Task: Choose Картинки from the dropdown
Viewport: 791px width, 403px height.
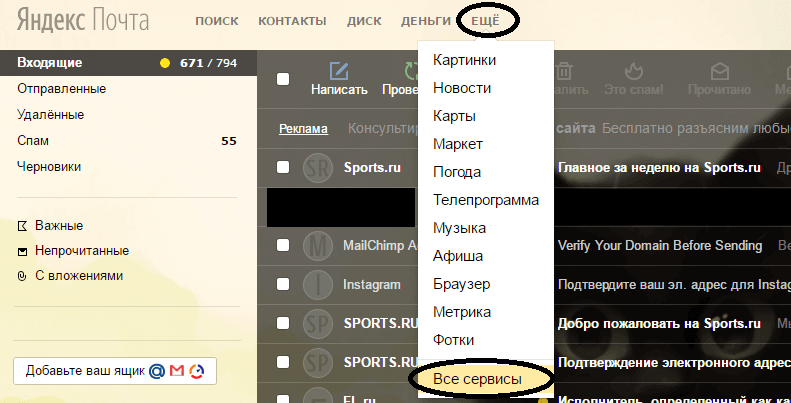Action: [465, 60]
